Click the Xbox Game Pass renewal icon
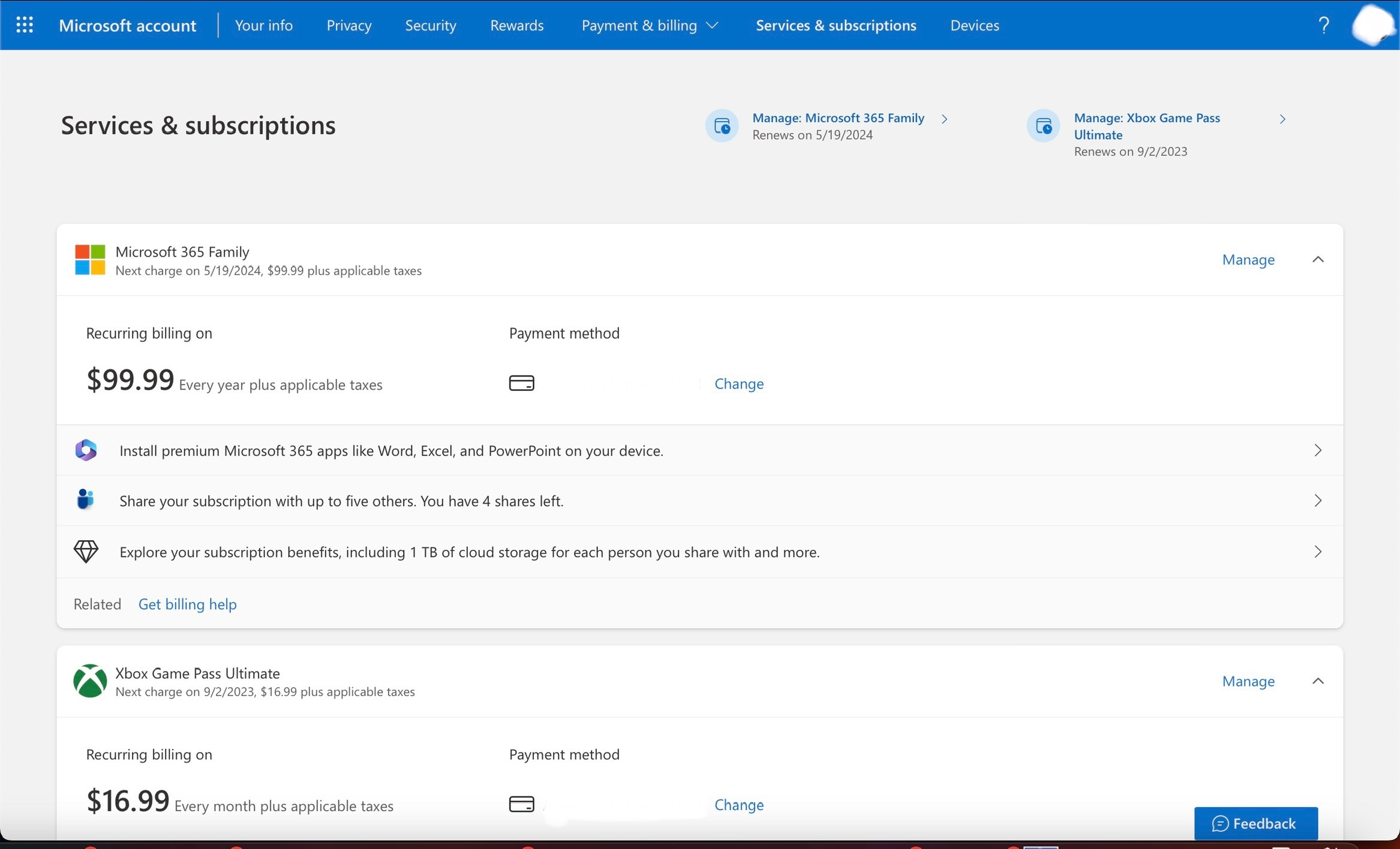 pos(1043,126)
